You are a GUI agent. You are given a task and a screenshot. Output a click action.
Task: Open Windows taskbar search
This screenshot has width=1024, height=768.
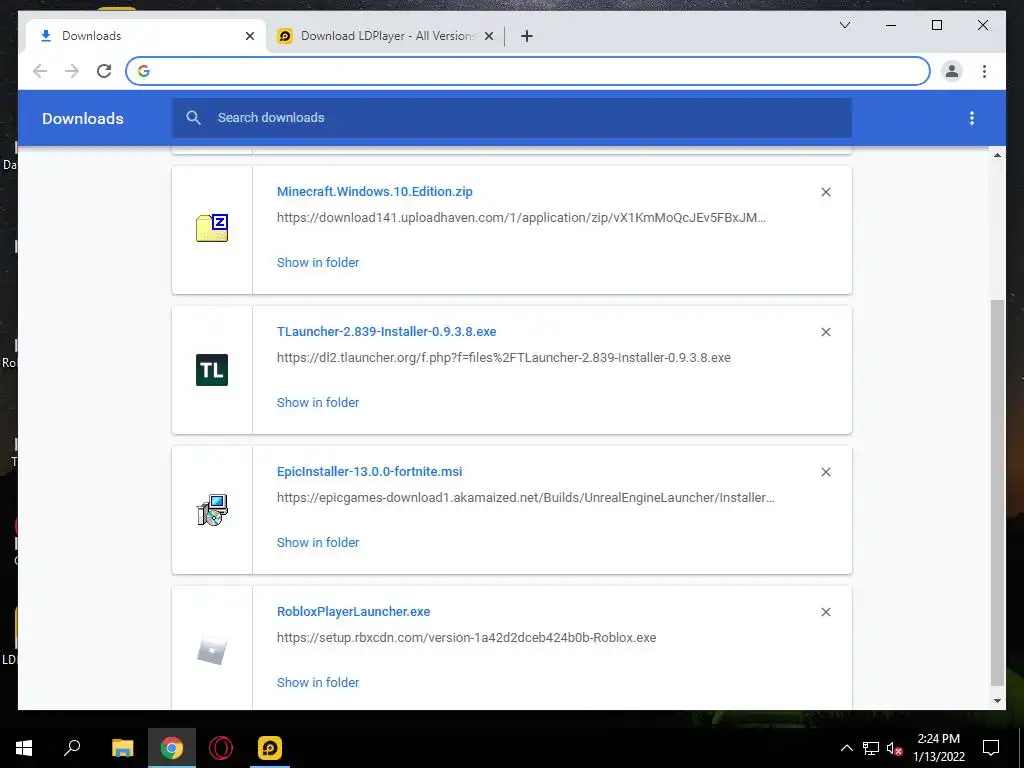(x=72, y=748)
